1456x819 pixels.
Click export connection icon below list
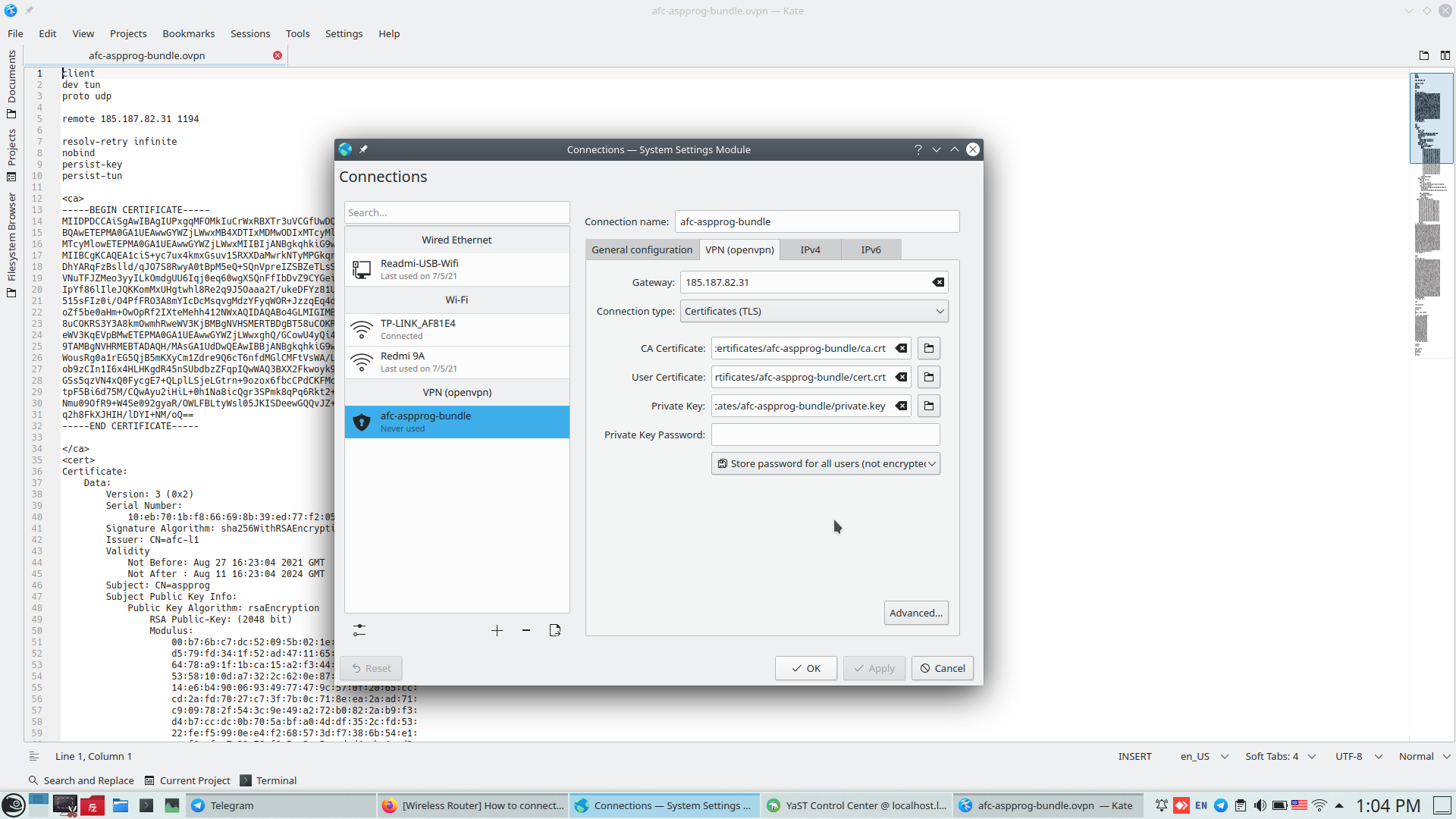tap(555, 630)
